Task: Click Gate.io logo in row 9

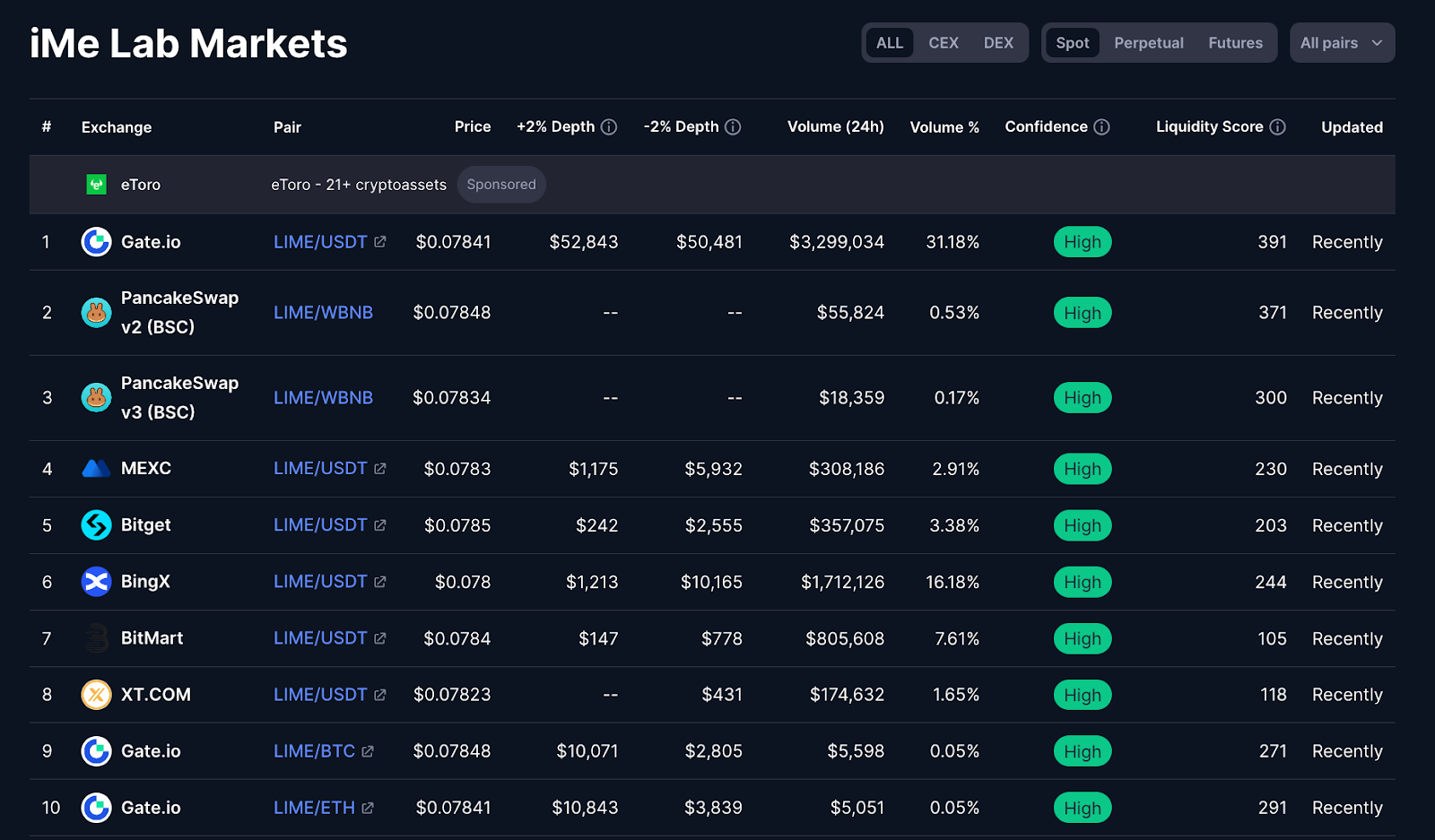Action: [96, 751]
